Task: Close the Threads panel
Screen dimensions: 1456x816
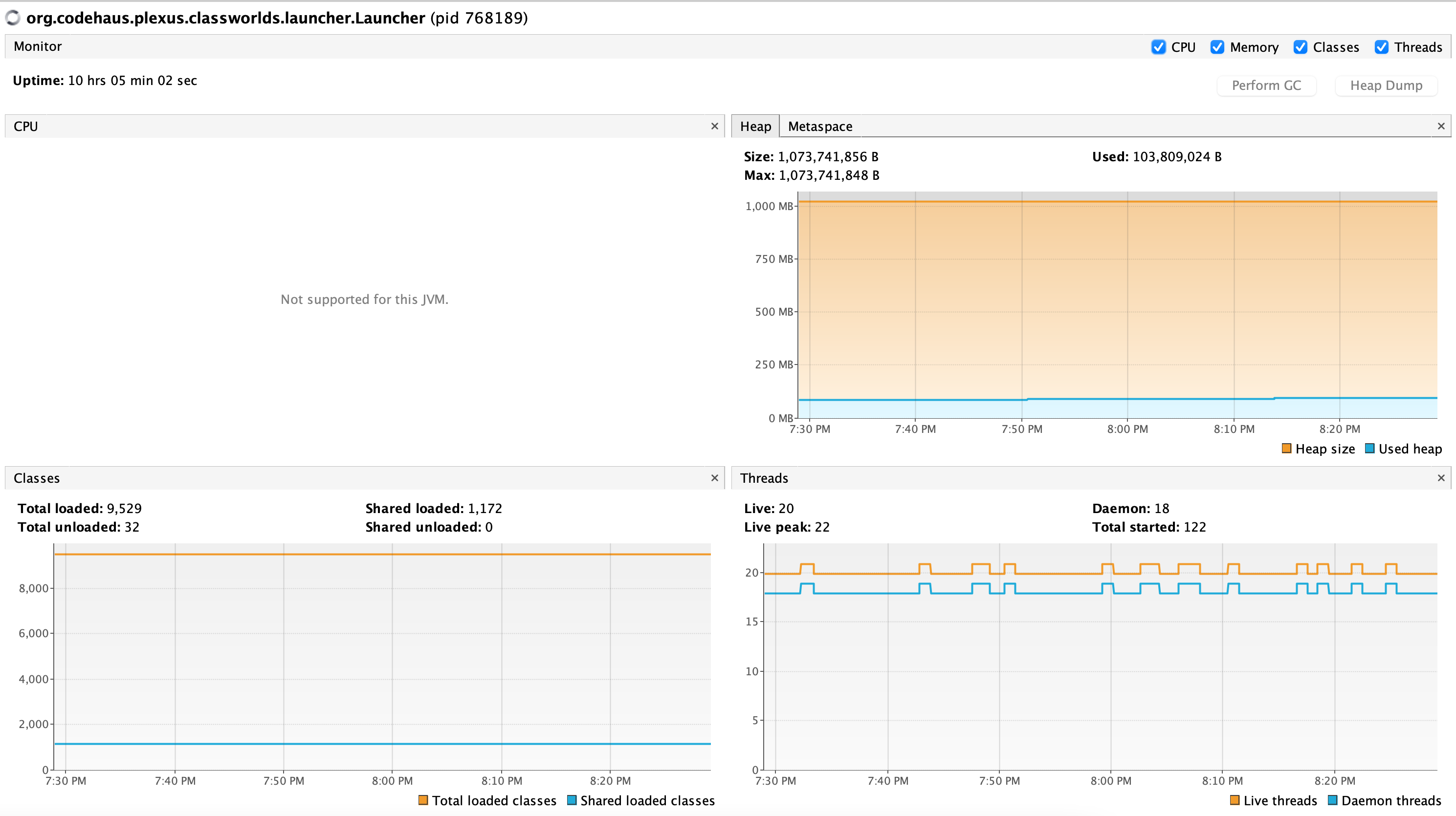Action: coord(1441,478)
